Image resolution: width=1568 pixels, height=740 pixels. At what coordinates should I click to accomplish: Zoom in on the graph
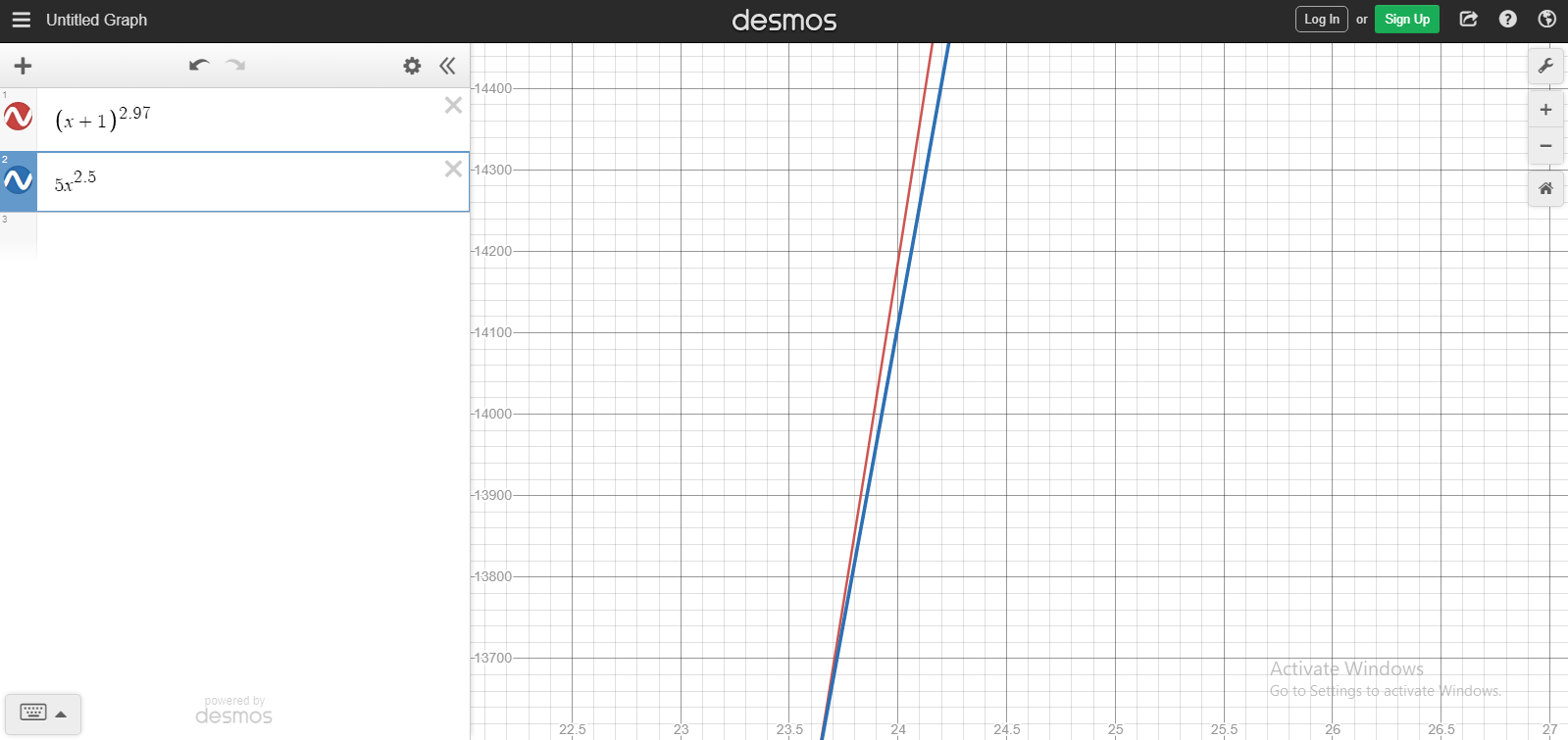(1545, 110)
